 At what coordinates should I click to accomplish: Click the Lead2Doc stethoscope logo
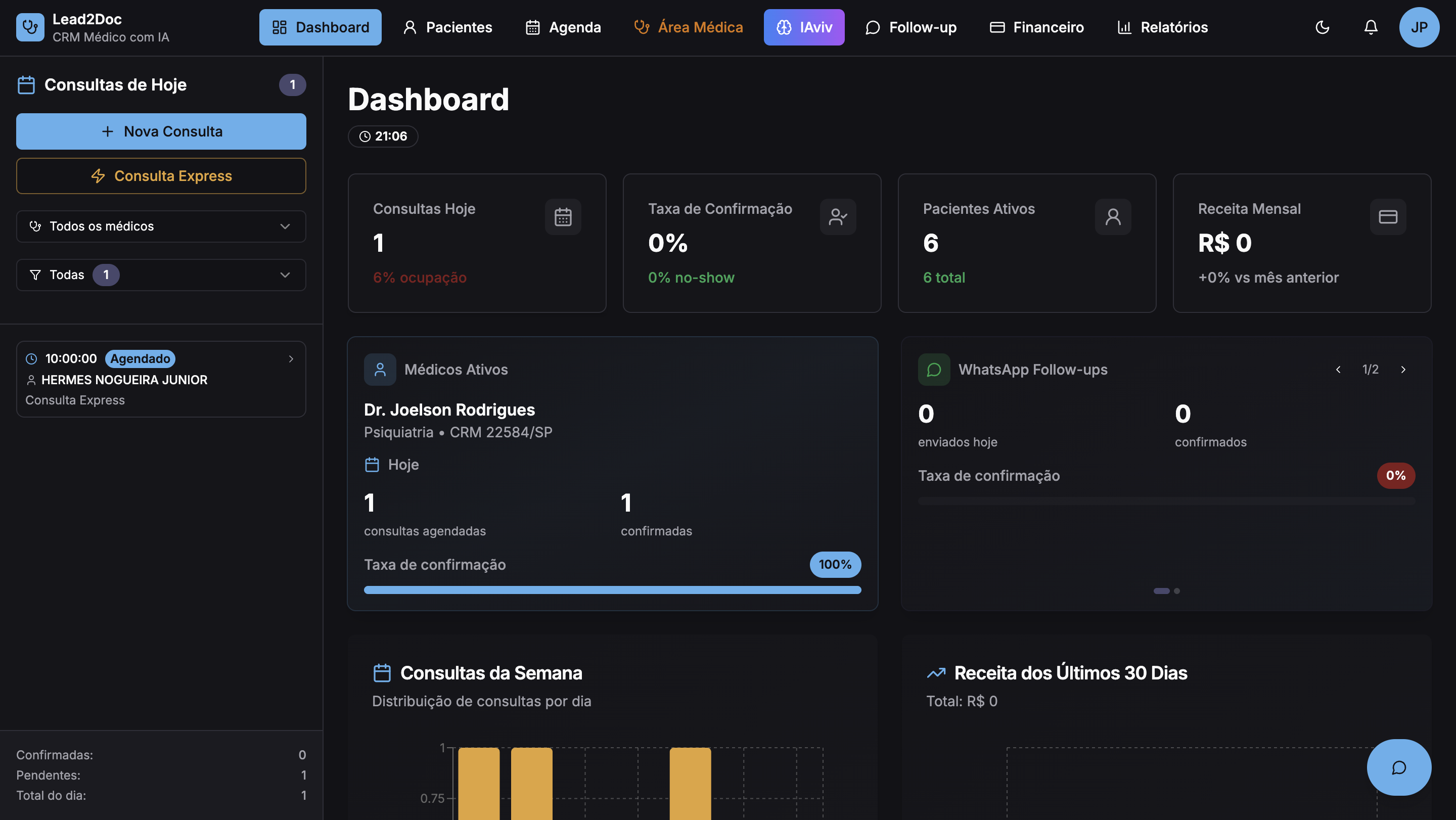click(30, 27)
